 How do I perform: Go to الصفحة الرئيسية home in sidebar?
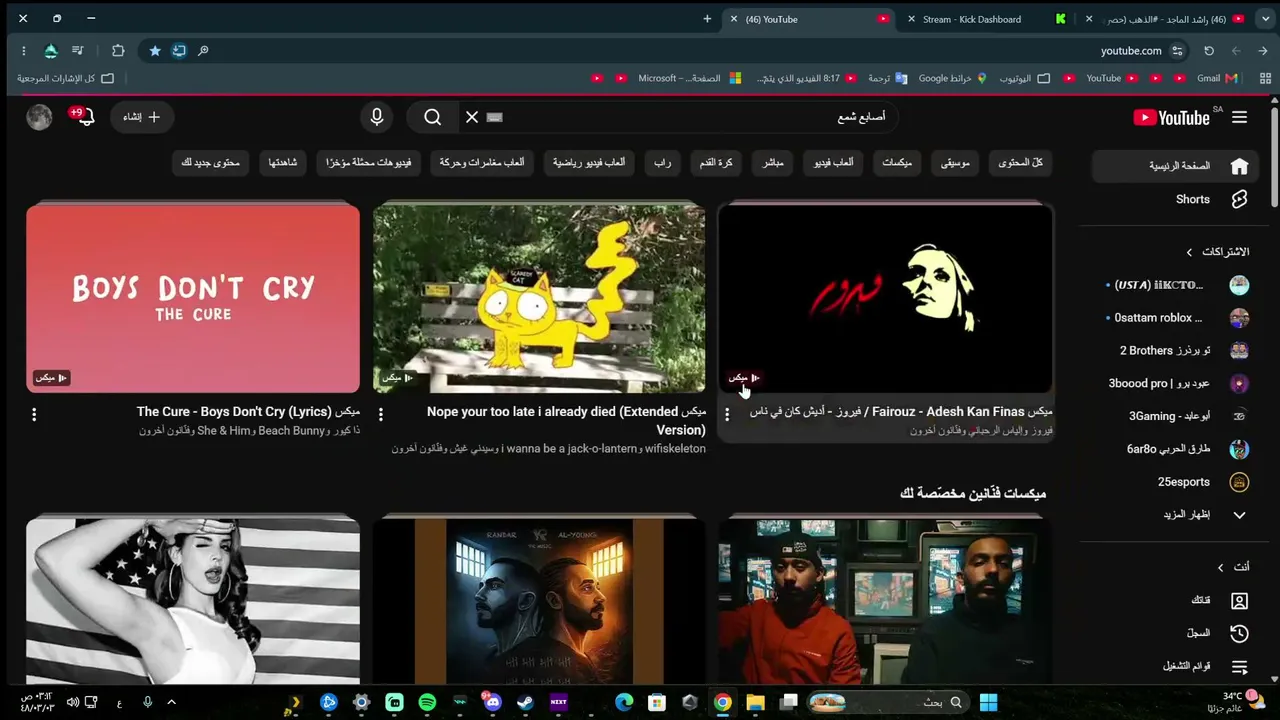pyautogui.click(x=1175, y=166)
